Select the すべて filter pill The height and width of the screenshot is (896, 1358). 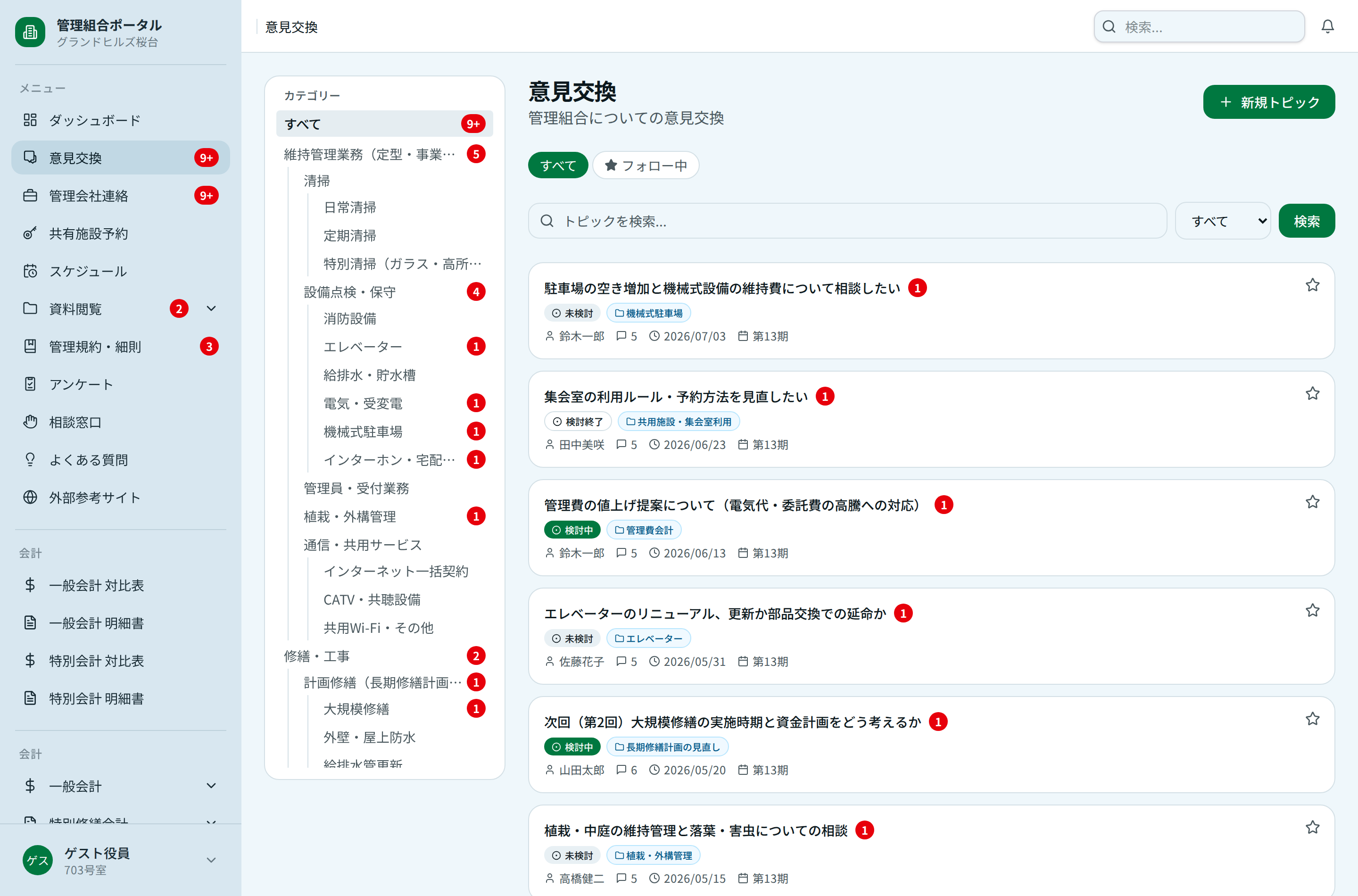[x=558, y=165]
